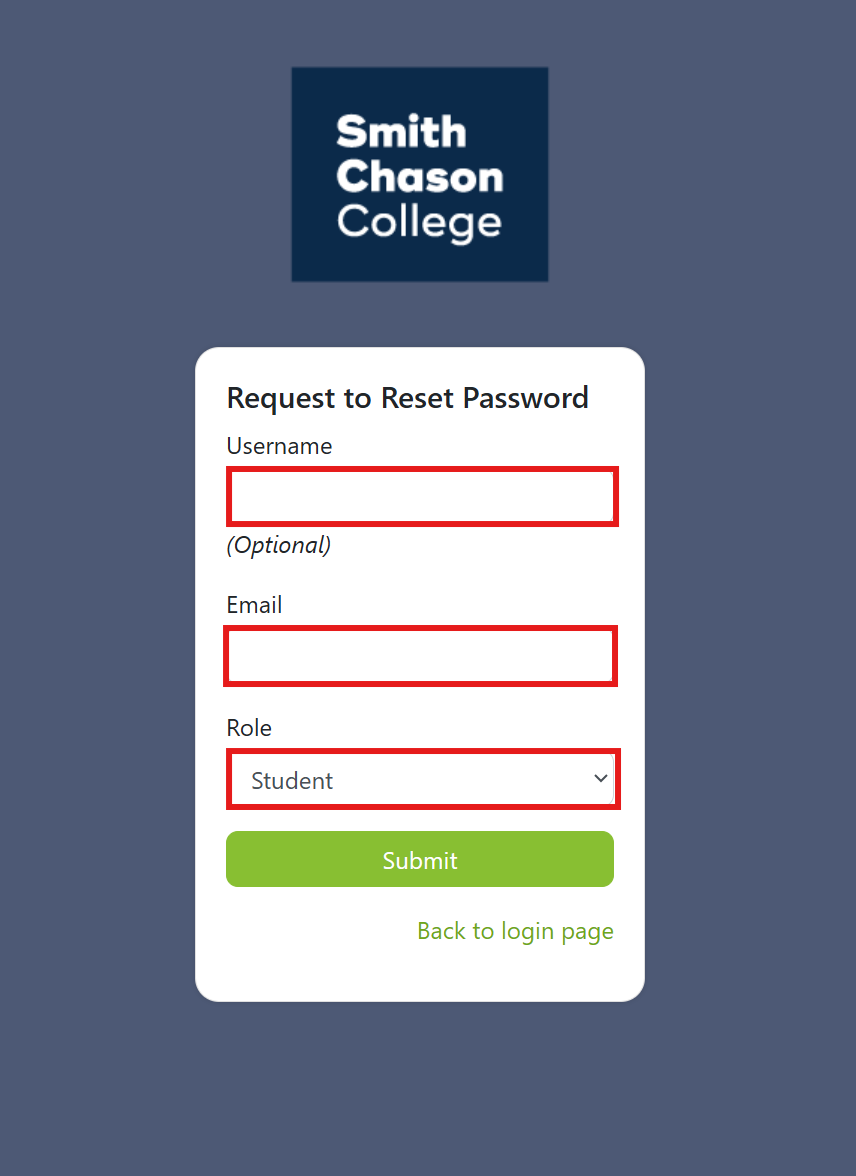Follow the Back to login page link
This screenshot has height=1176, width=856.
coord(515,931)
